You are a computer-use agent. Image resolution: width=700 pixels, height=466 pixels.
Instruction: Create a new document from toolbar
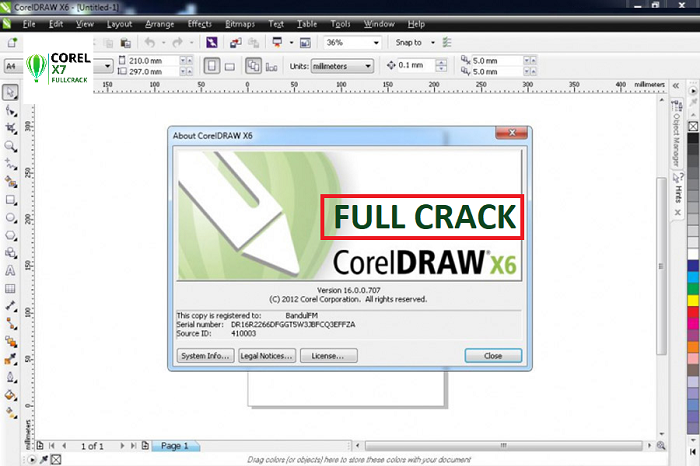12,43
